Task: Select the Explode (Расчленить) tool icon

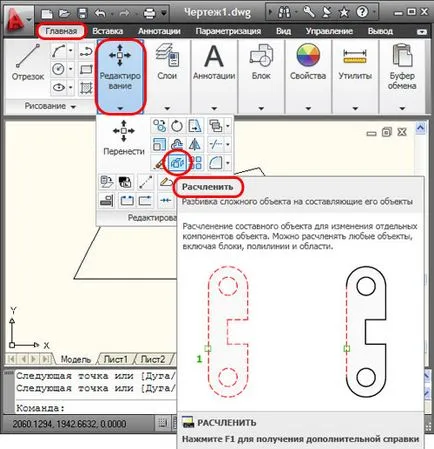Action: [x=177, y=163]
